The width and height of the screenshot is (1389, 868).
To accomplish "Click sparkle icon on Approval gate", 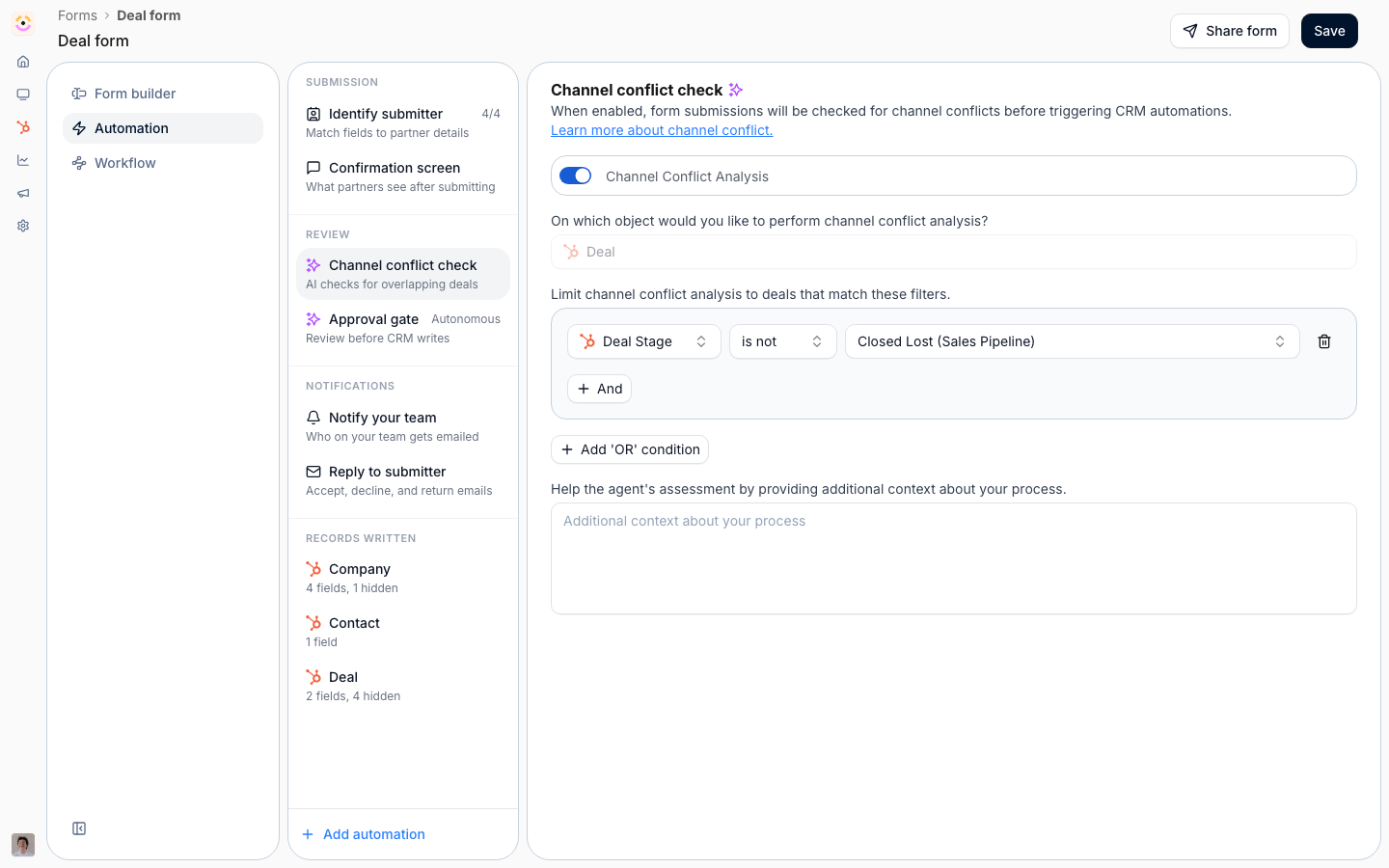I will [x=313, y=319].
